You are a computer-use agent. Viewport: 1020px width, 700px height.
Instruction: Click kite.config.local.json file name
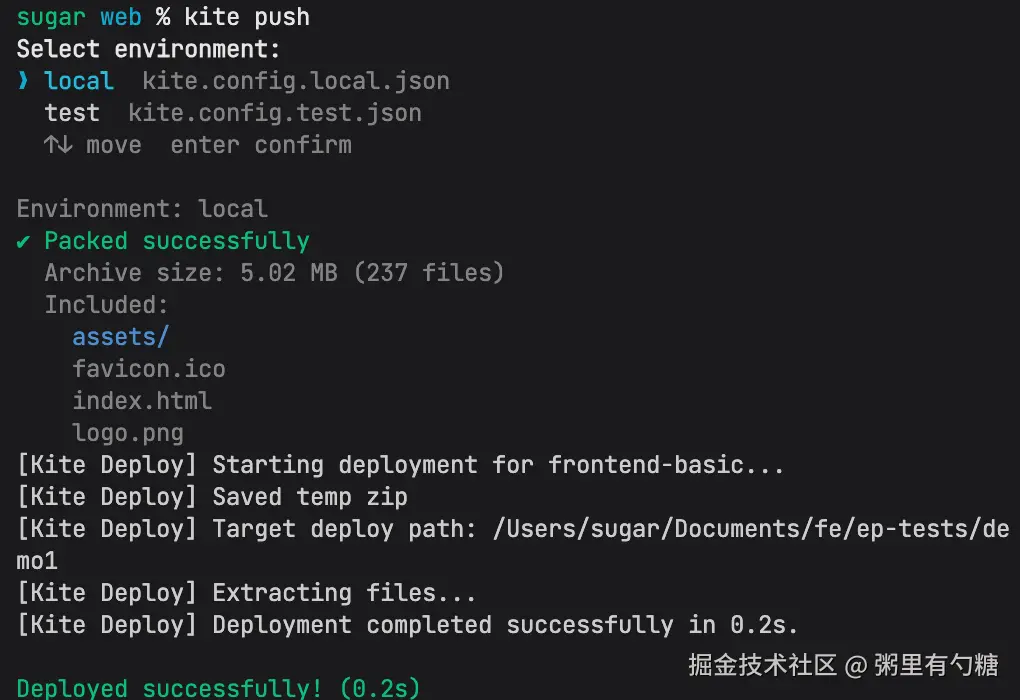(x=296, y=81)
